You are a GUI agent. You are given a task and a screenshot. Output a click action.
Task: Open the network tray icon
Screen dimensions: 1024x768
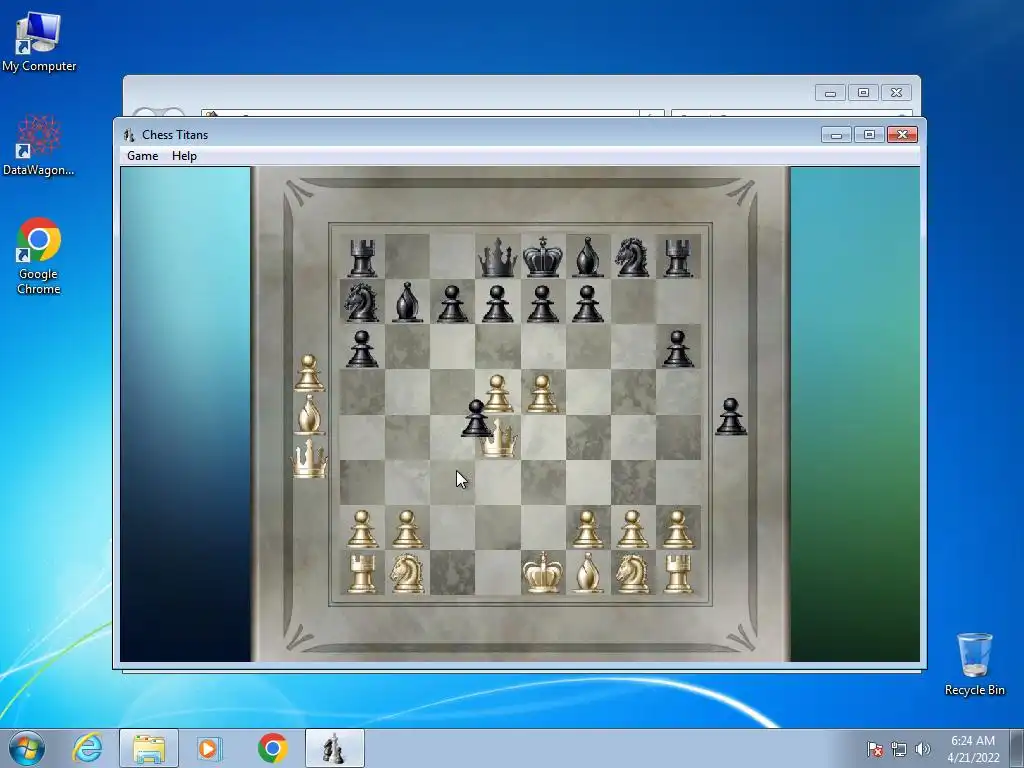(899, 749)
